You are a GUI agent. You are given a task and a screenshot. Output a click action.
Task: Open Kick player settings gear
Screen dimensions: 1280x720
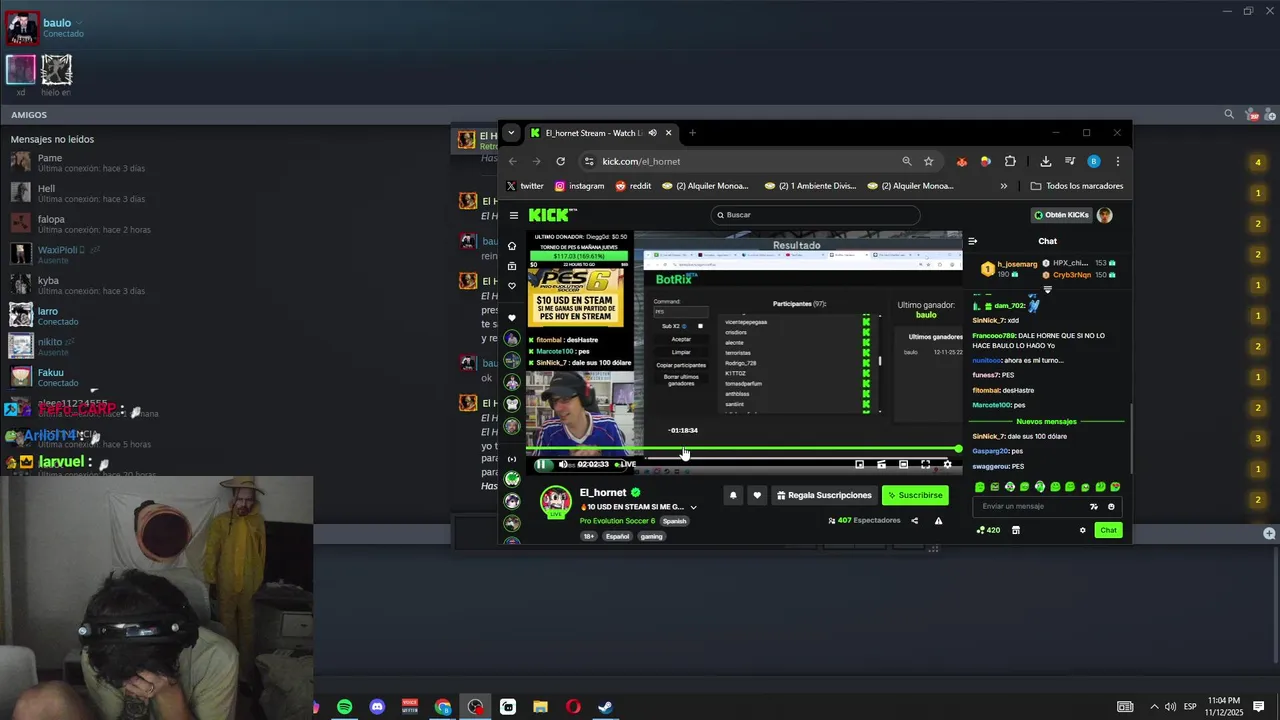coord(947,464)
